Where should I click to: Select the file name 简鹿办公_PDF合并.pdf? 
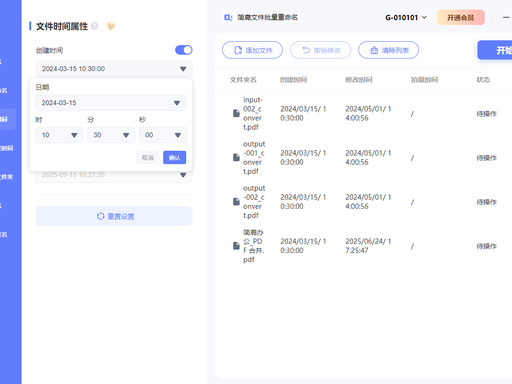253,246
